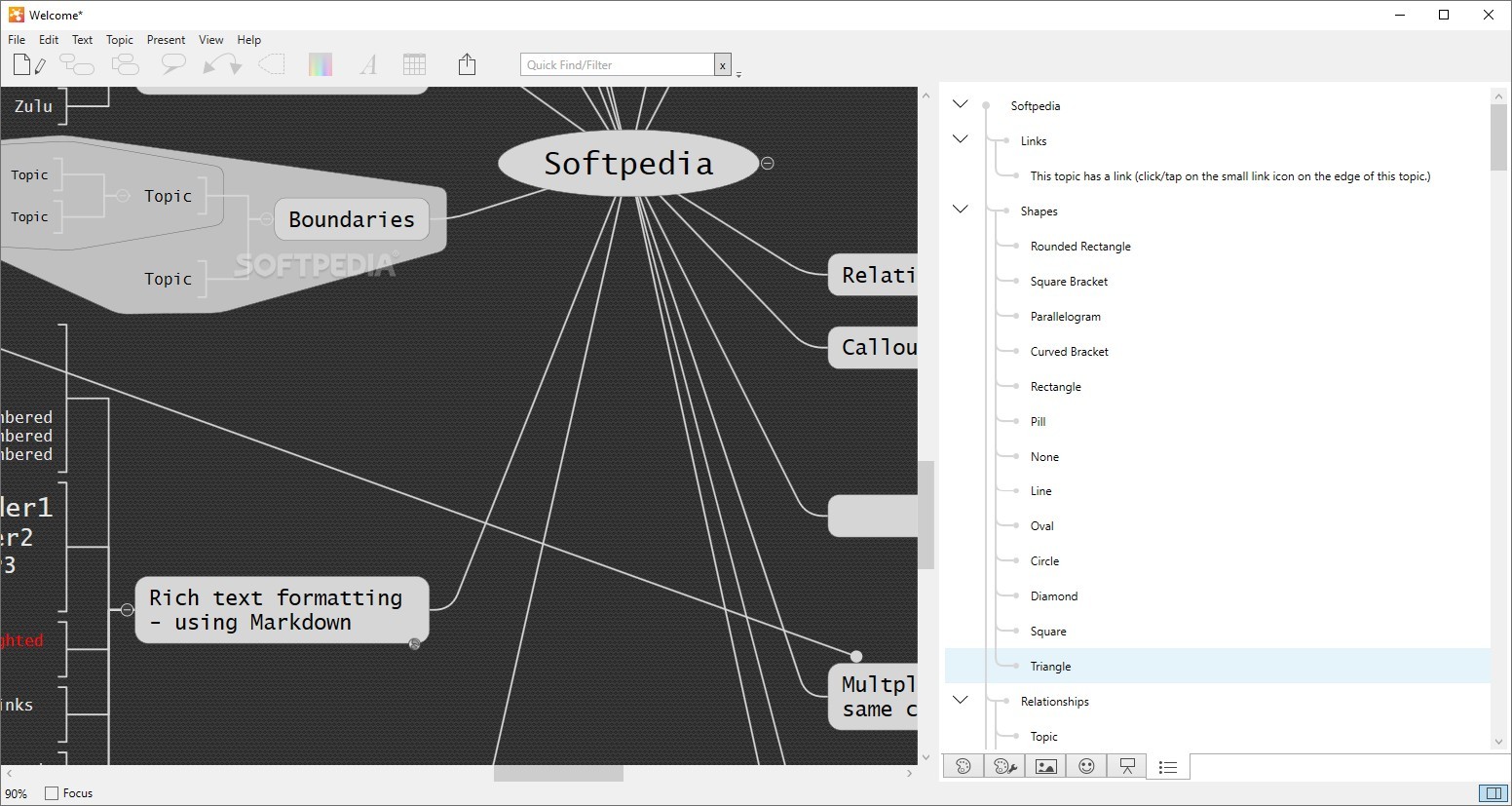Click the link icon on Rich text topic
This screenshot has width=1512, height=806.
pyautogui.click(x=415, y=644)
